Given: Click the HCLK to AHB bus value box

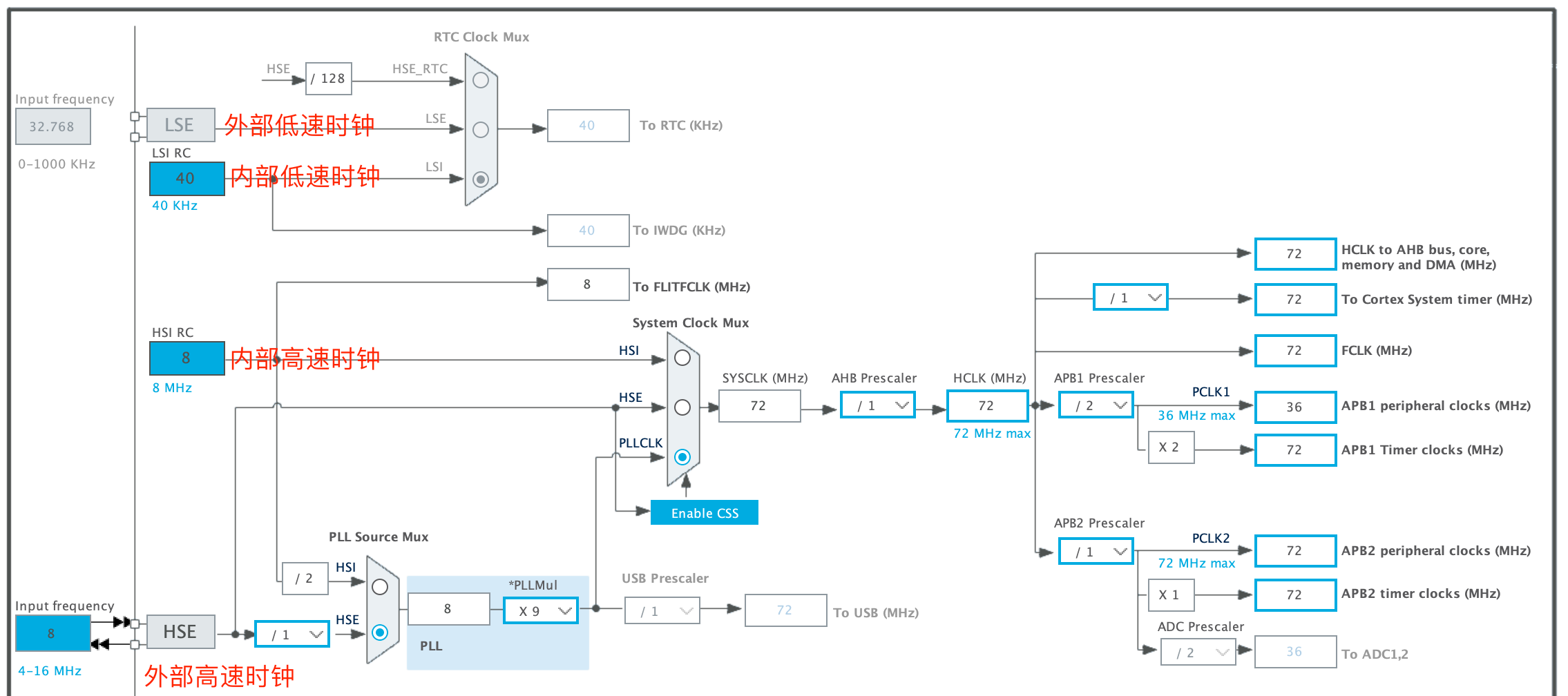Looking at the screenshot, I should [1296, 254].
